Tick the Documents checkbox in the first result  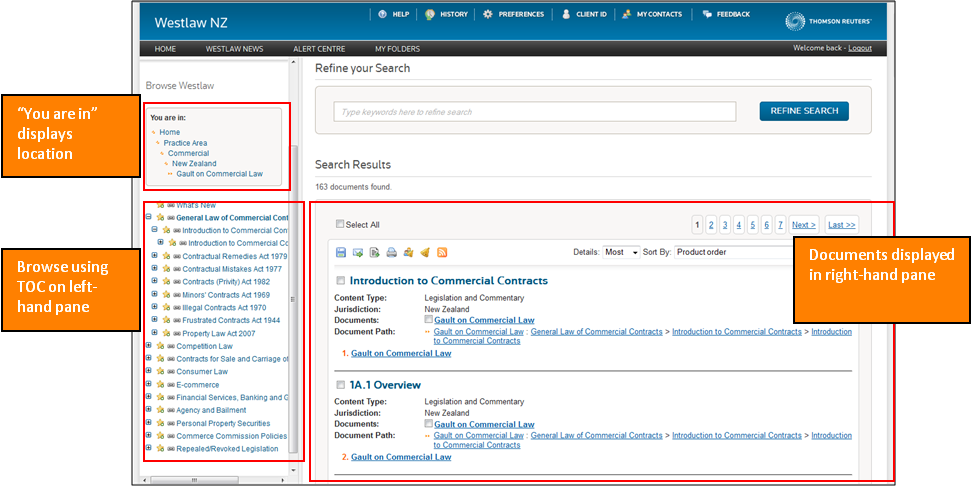coord(428,320)
